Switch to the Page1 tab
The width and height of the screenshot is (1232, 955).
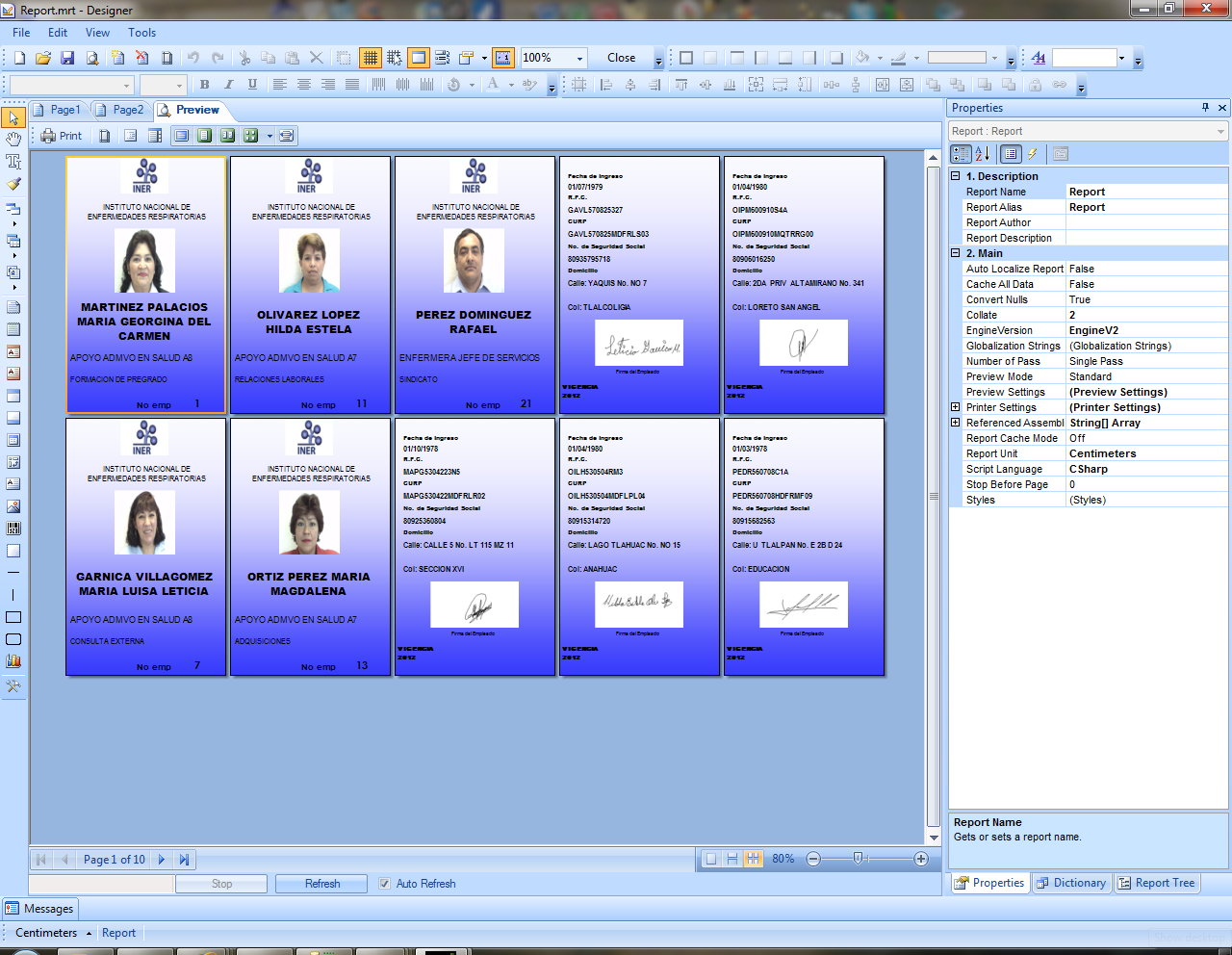[58, 110]
